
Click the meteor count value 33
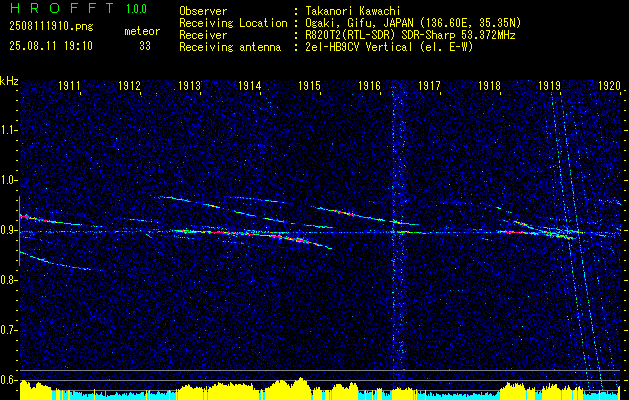pos(145,46)
